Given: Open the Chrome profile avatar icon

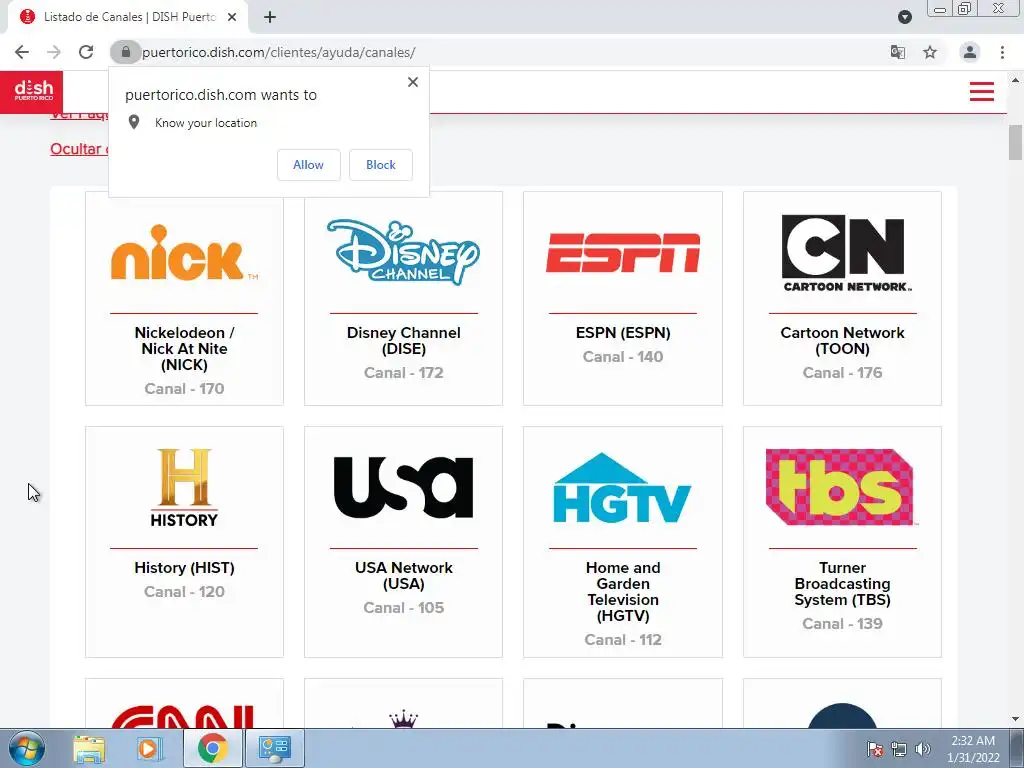Looking at the screenshot, I should coord(970,52).
